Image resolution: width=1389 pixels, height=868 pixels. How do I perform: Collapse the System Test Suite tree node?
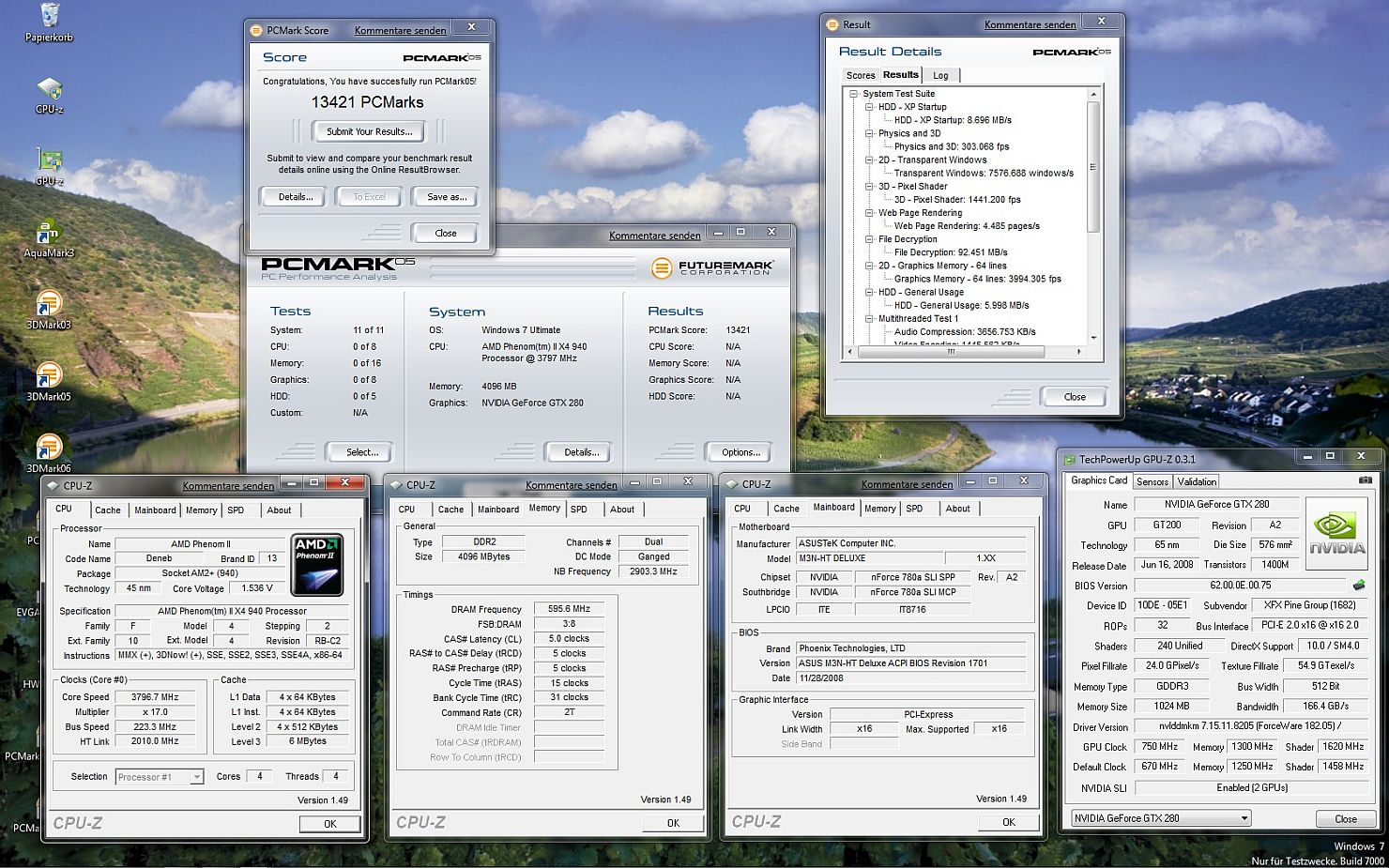pyautogui.click(x=853, y=94)
